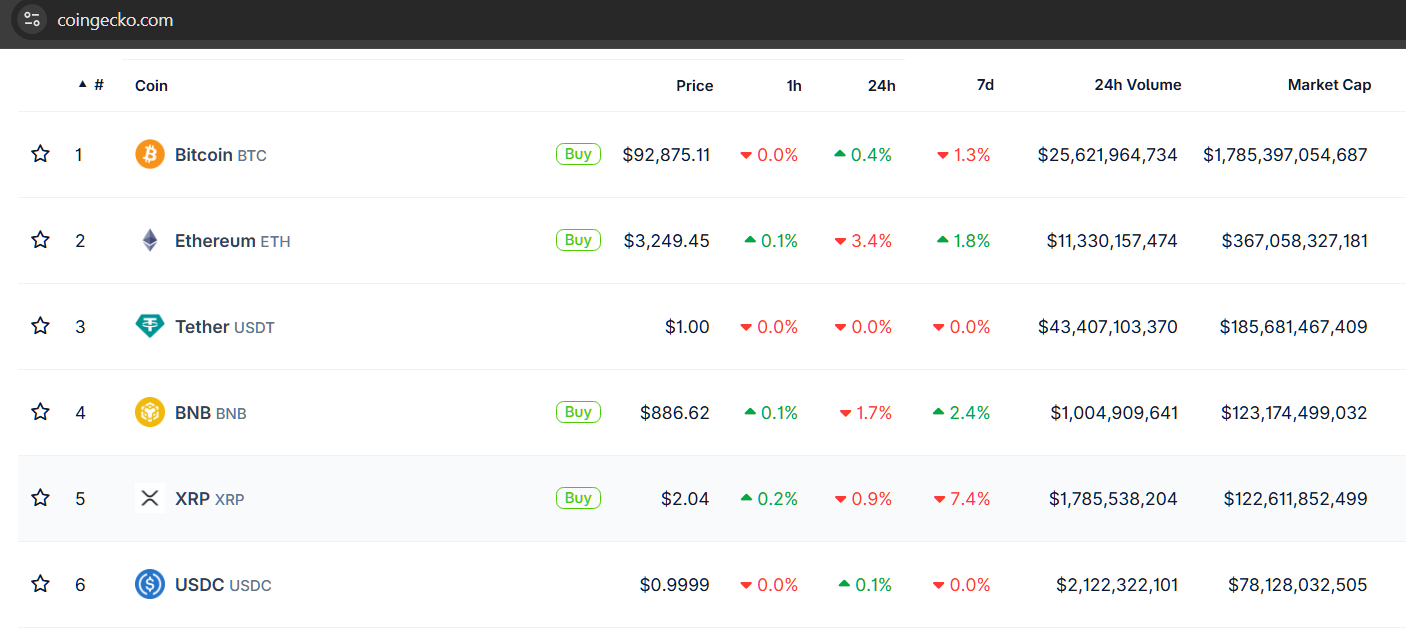Open site info icon in address bar
The image size is (1406, 634).
coord(31,19)
